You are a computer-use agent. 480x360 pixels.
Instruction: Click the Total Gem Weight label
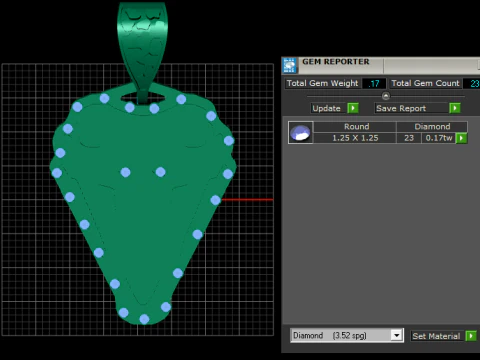coord(322,83)
